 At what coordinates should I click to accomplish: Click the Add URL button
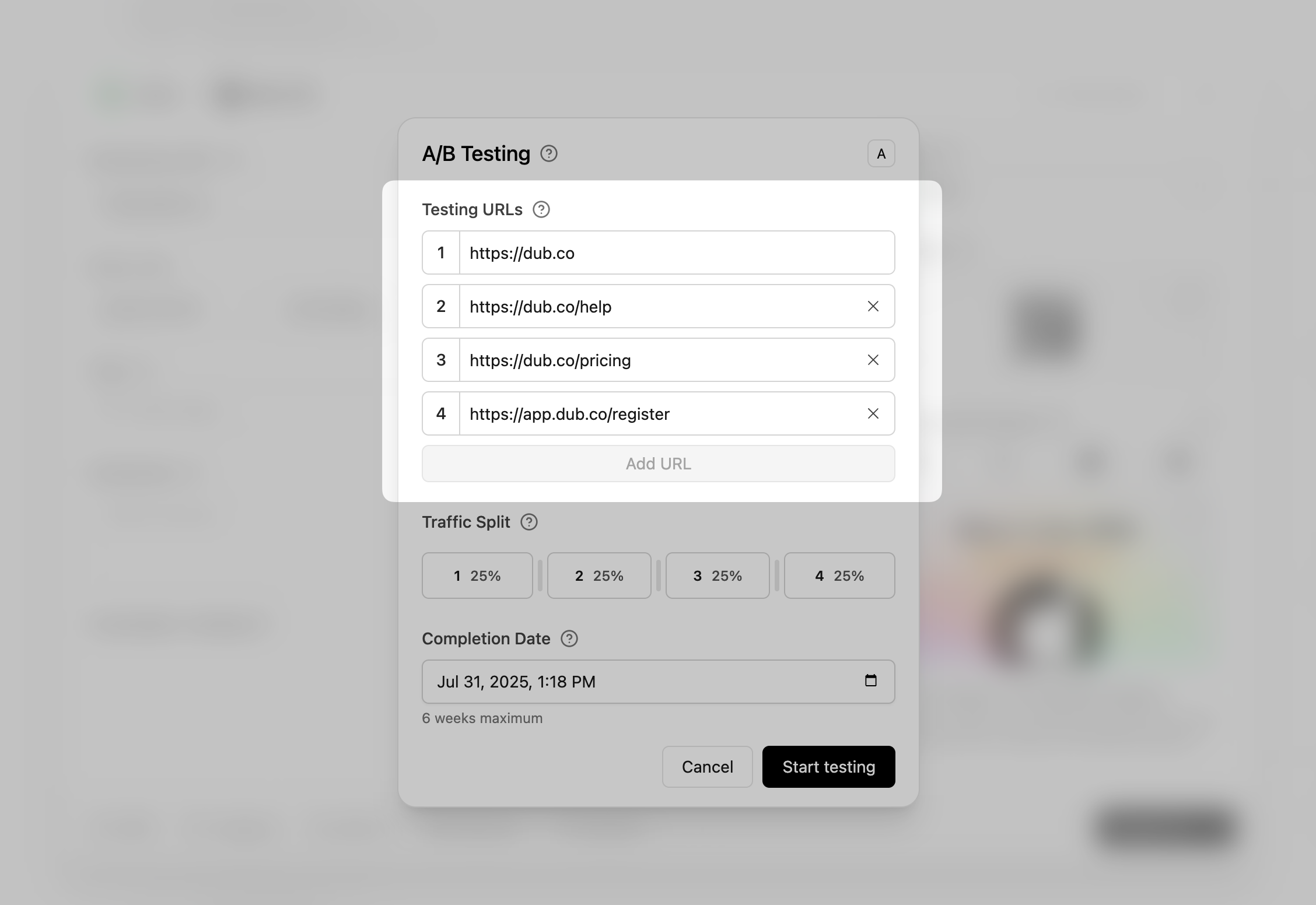coord(658,464)
